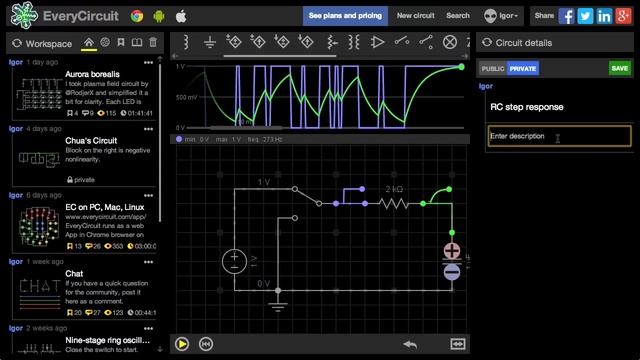
Task: Select the SPDT switch component
Action: [x=426, y=42]
